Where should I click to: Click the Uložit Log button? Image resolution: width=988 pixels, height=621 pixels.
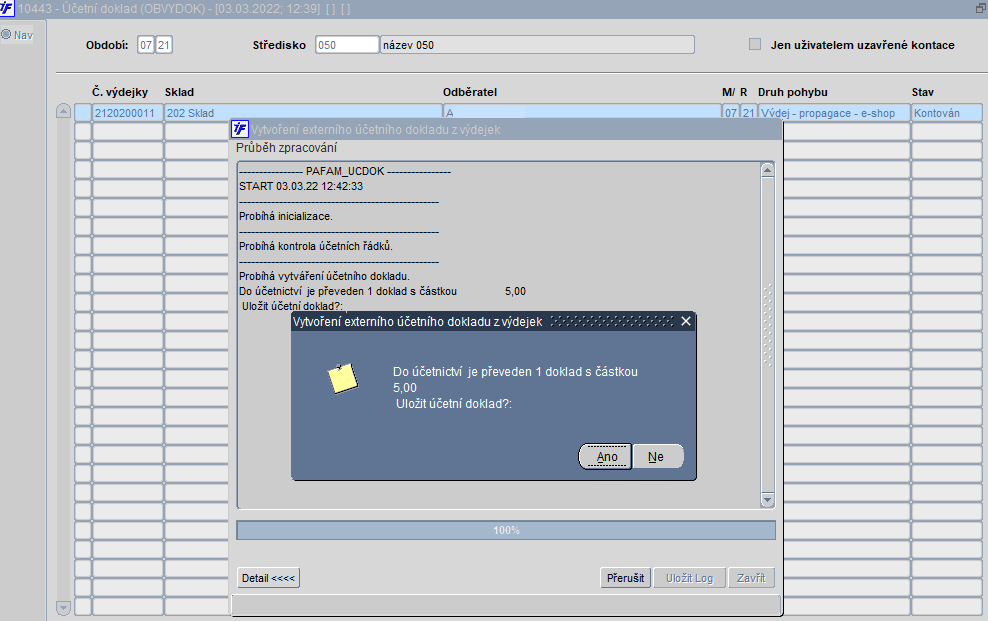pos(689,578)
